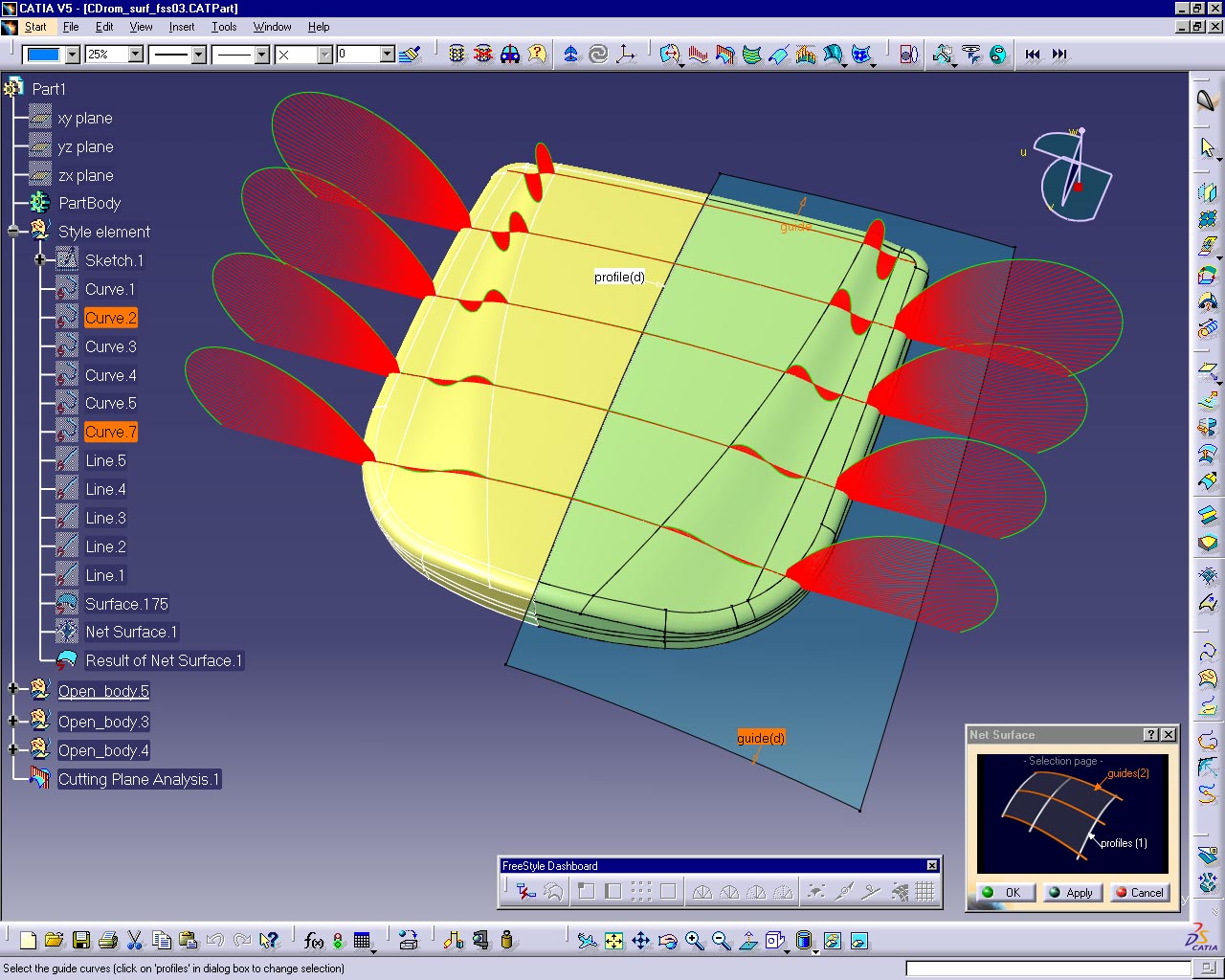
Task: Click the Fit All In view icon
Action: click(x=613, y=941)
